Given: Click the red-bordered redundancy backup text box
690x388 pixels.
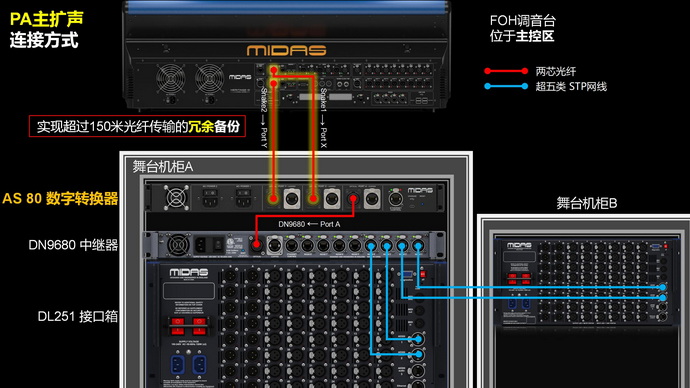Looking at the screenshot, I should 137,126.
